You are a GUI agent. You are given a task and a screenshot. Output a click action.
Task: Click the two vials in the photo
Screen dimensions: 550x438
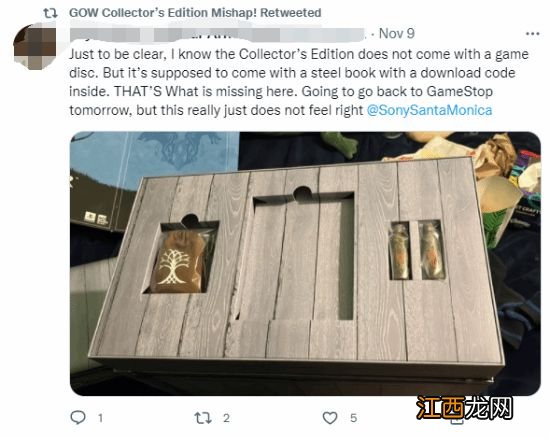(417, 251)
